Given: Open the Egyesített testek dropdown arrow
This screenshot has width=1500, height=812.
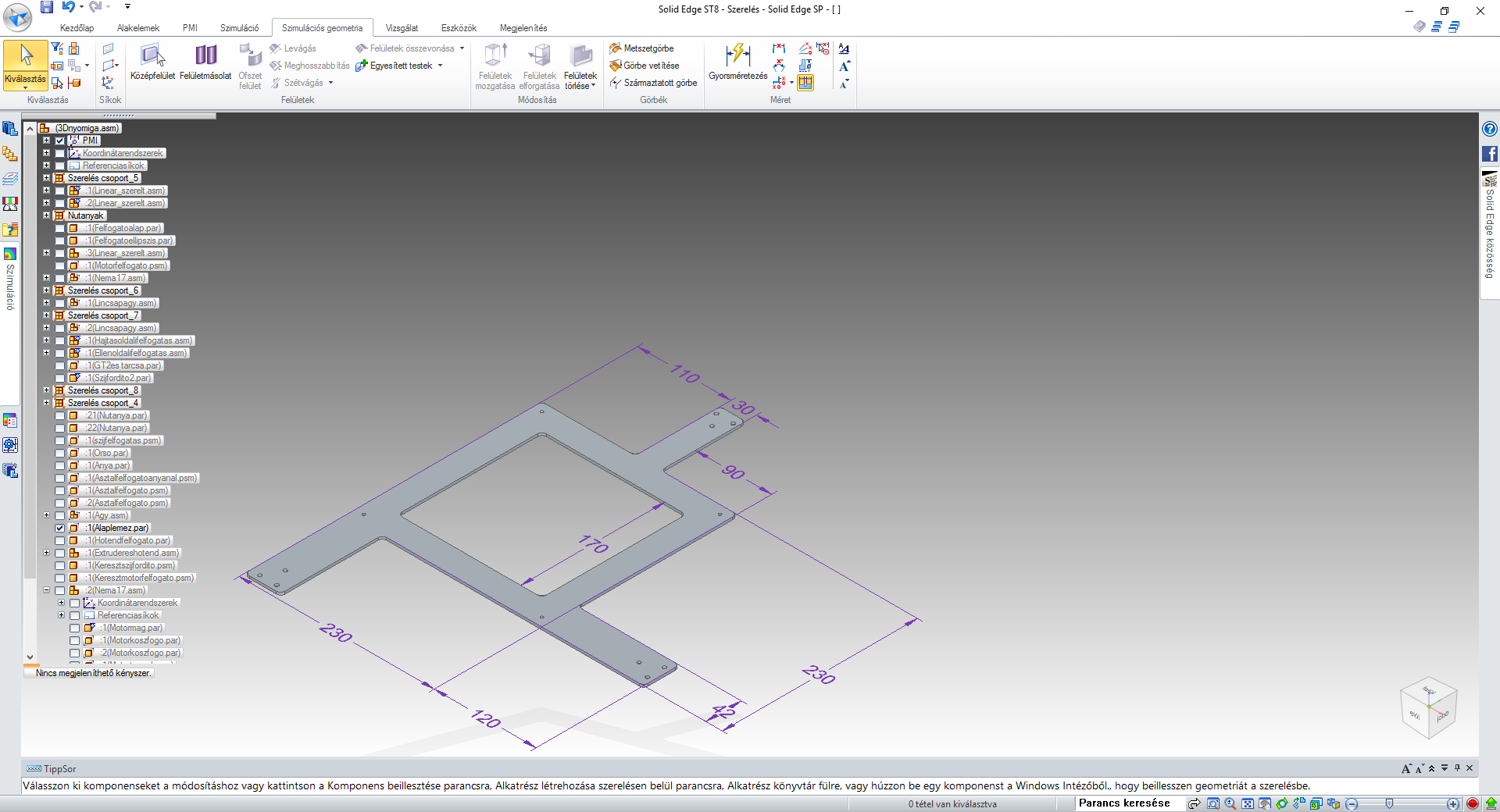Looking at the screenshot, I should point(441,66).
